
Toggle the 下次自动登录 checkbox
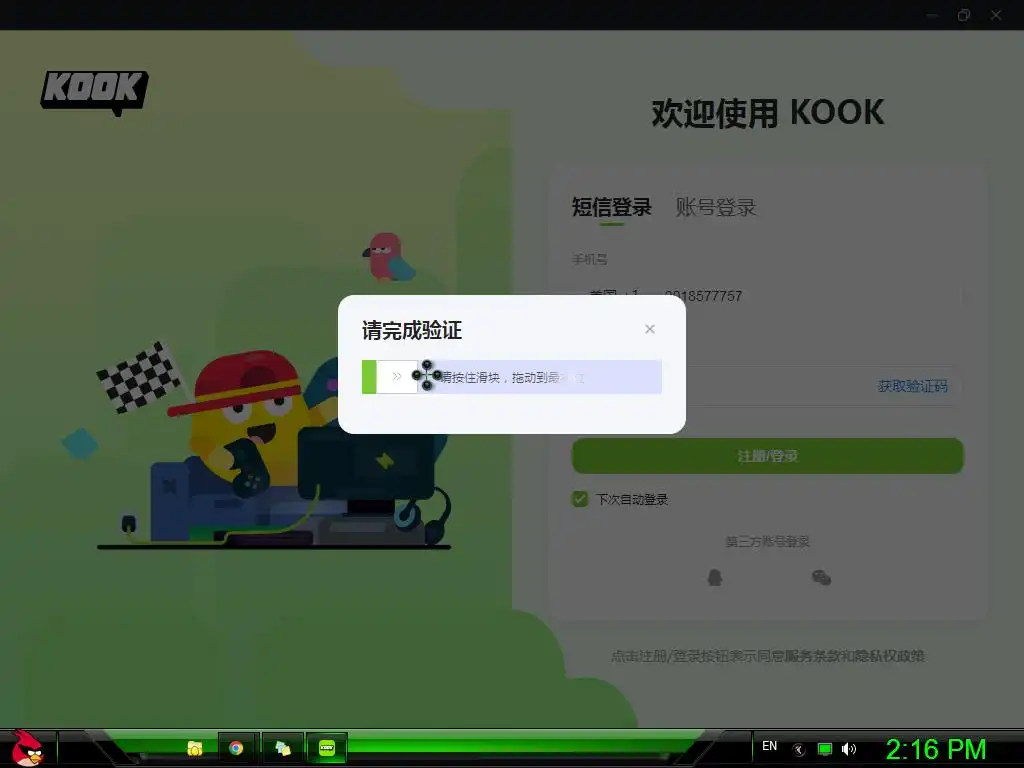580,499
